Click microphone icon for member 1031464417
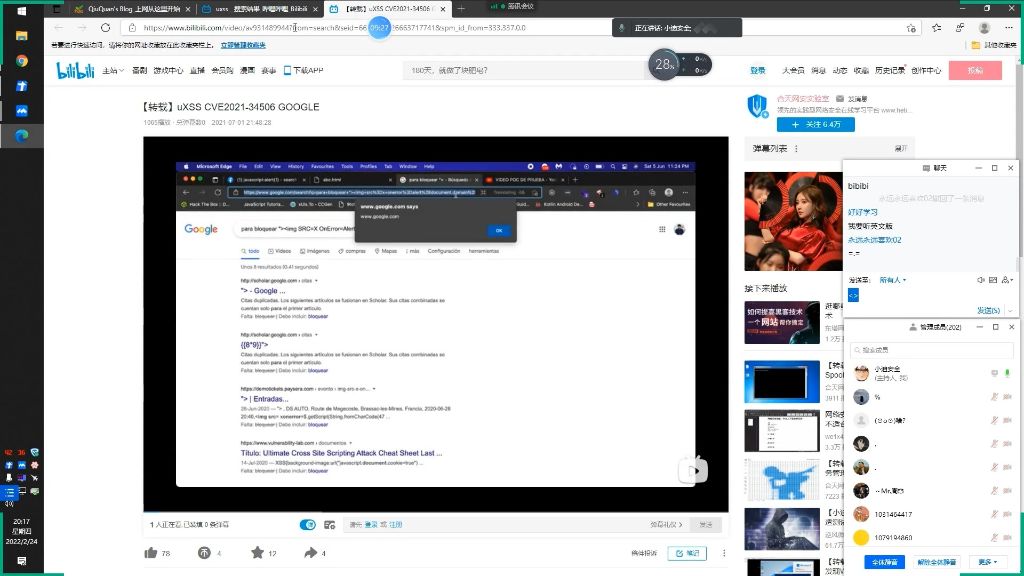Image resolution: width=1024 pixels, height=576 pixels. [x=995, y=514]
